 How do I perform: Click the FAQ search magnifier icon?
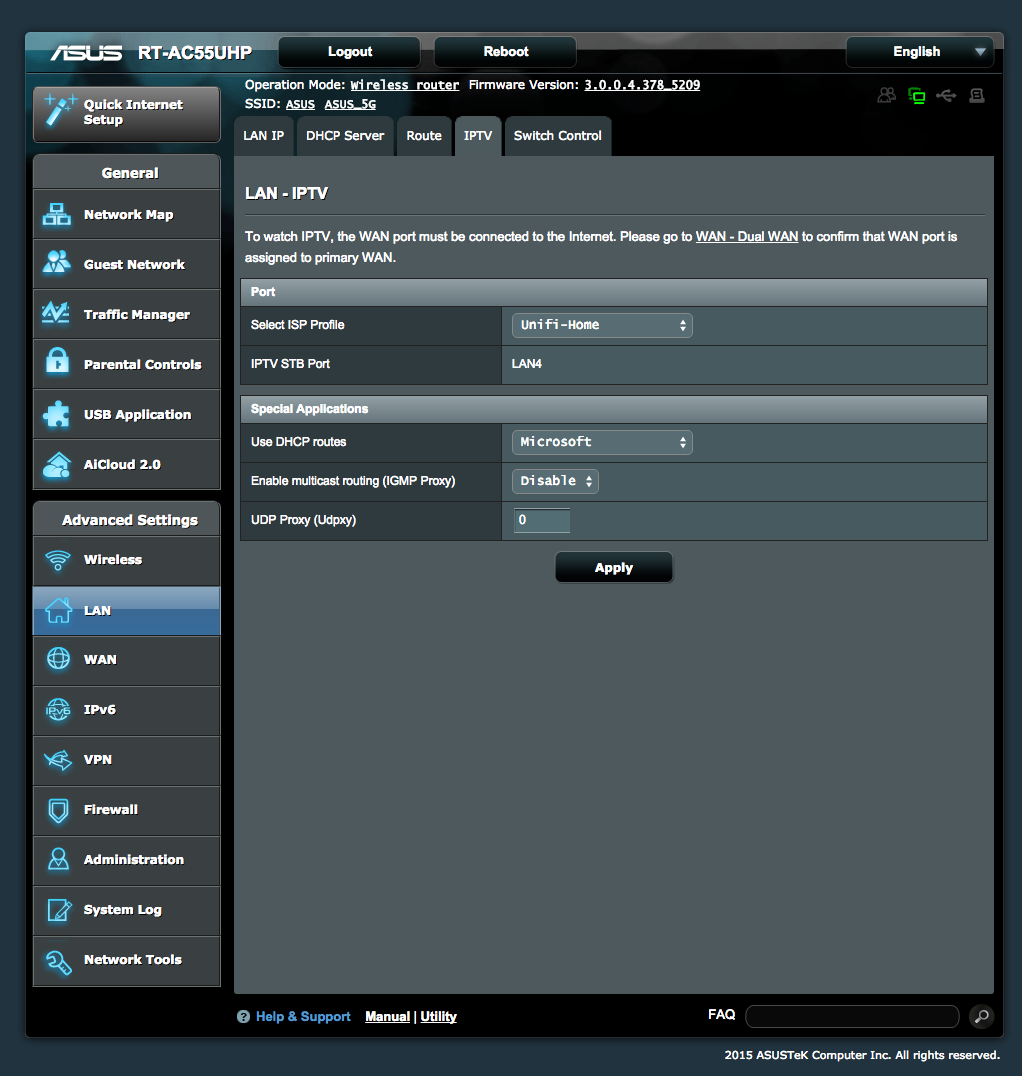click(981, 1017)
